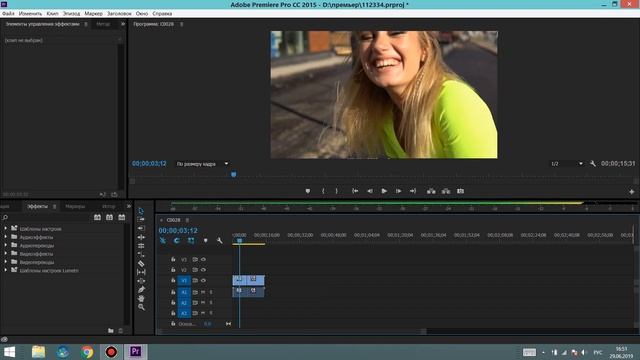Expand Видеоэффекты folder
Screen dimensions: 640x360
click(x=6, y=253)
